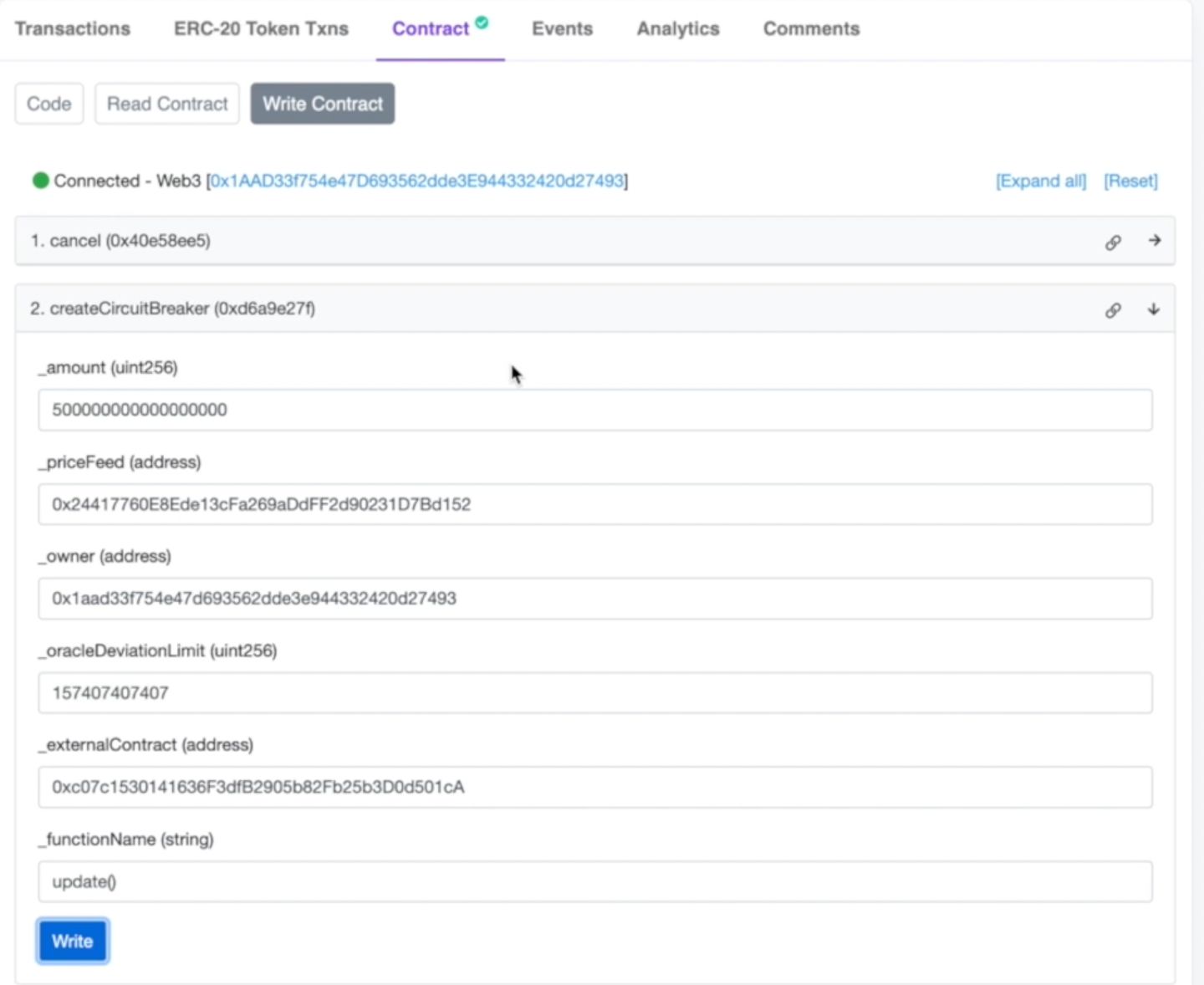Focus the _amount uint256 input field

pyautogui.click(x=595, y=410)
